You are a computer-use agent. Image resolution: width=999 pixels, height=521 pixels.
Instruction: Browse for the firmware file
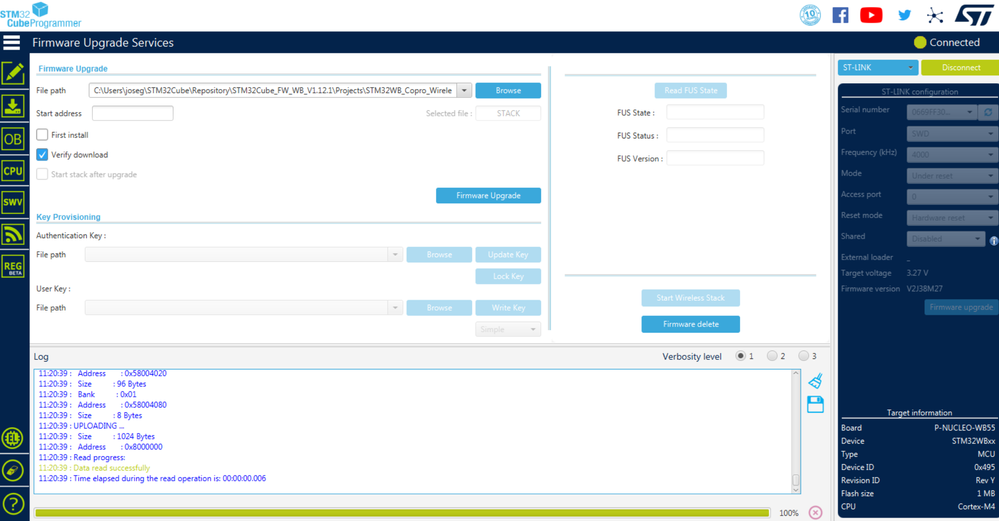(508, 90)
